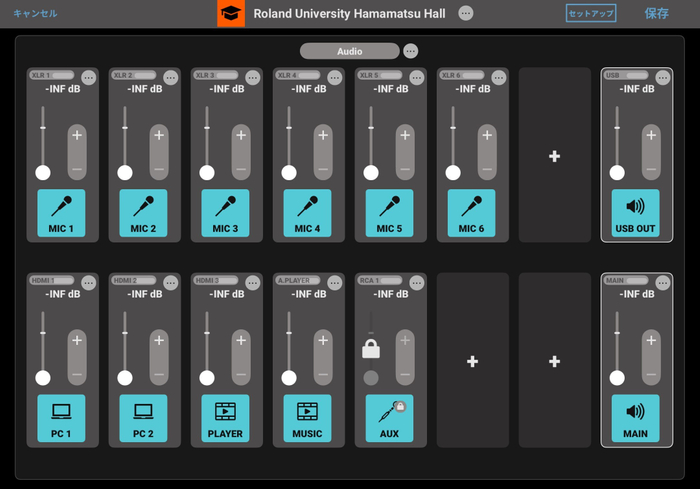Image resolution: width=700 pixels, height=489 pixels.
Task: Select the MUSIC film icon tile
Action: coord(307,418)
